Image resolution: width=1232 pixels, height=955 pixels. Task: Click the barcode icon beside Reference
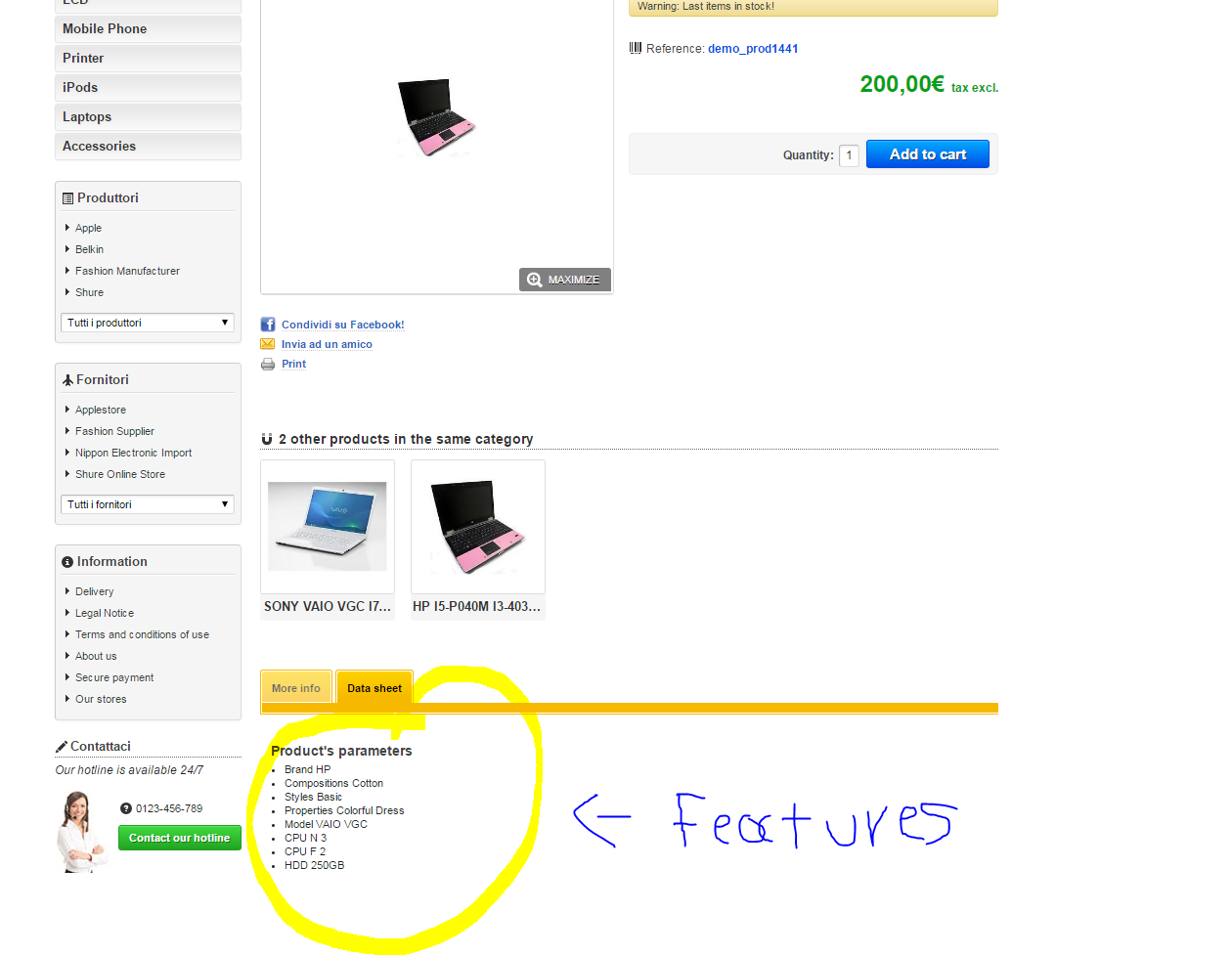(636, 48)
